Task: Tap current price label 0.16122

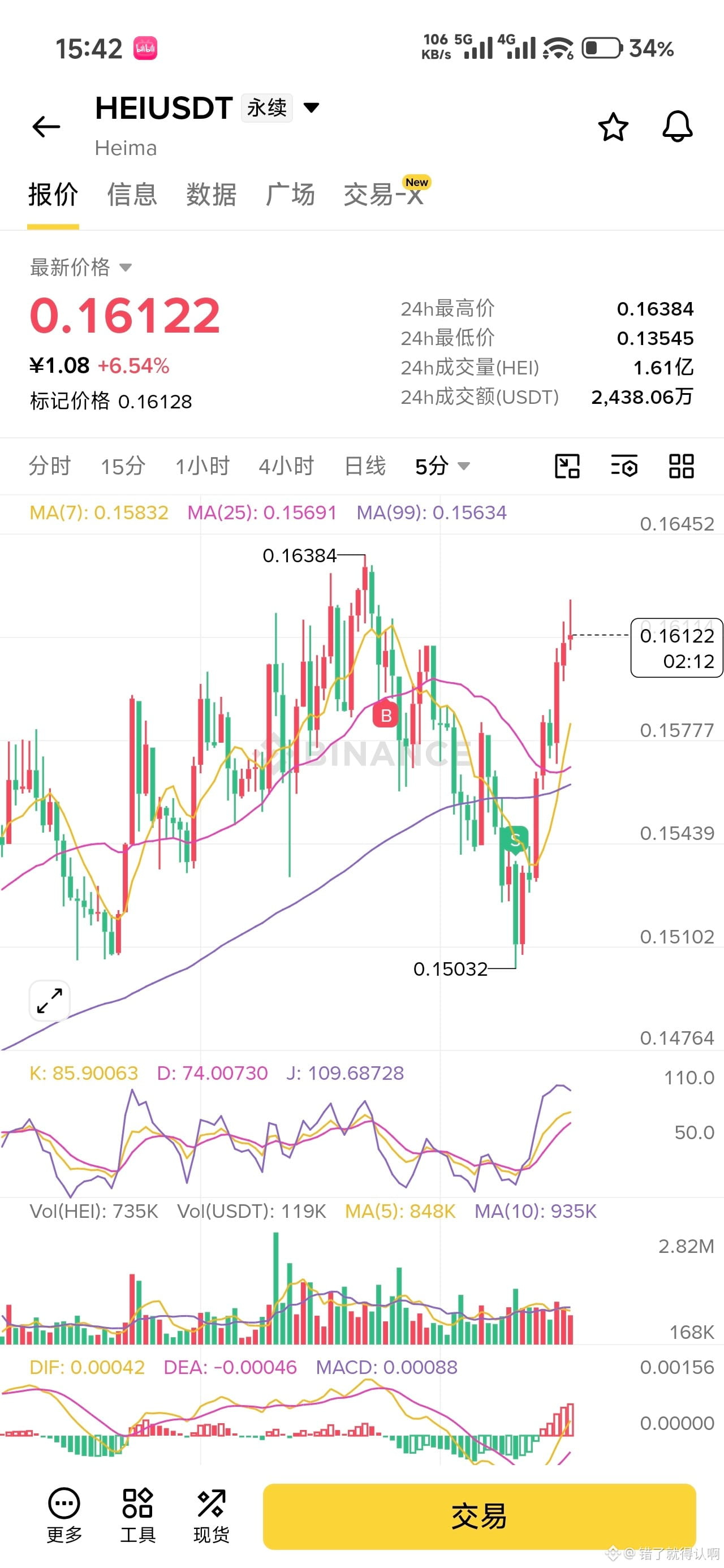Action: (676, 648)
